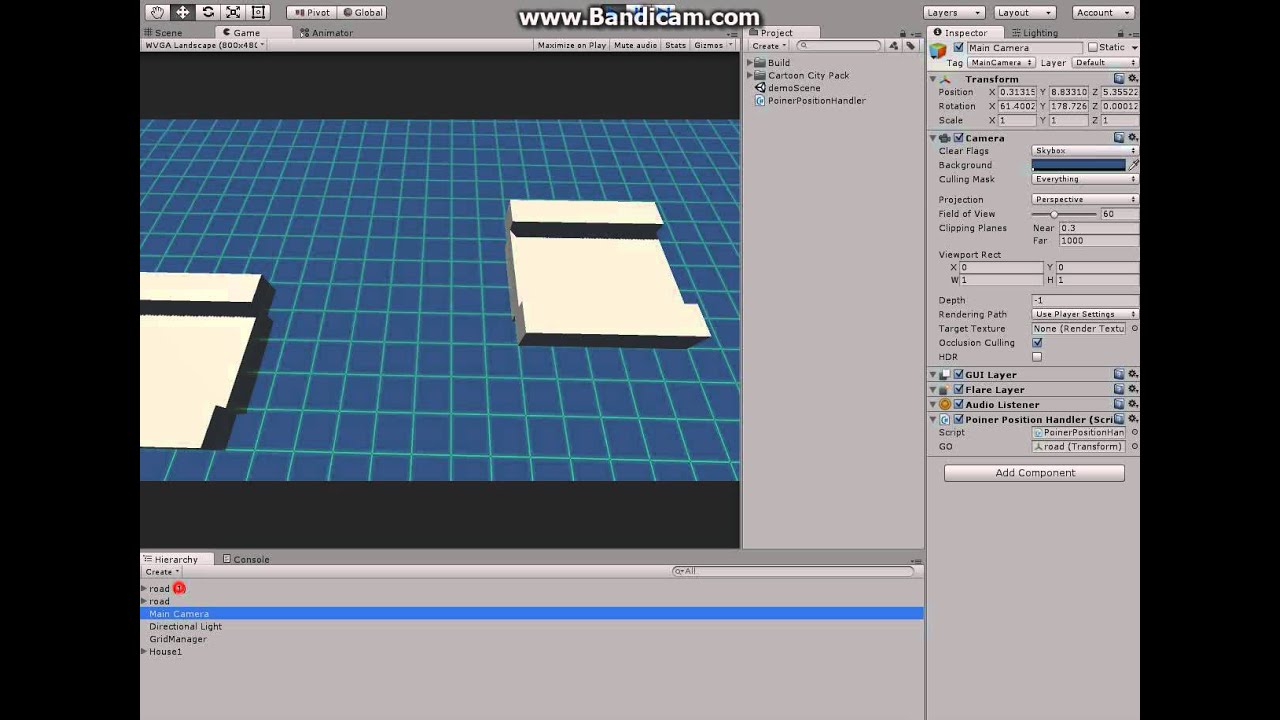Open the Layer dropdown Default
This screenshot has width=1280, height=720.
click(x=1104, y=62)
